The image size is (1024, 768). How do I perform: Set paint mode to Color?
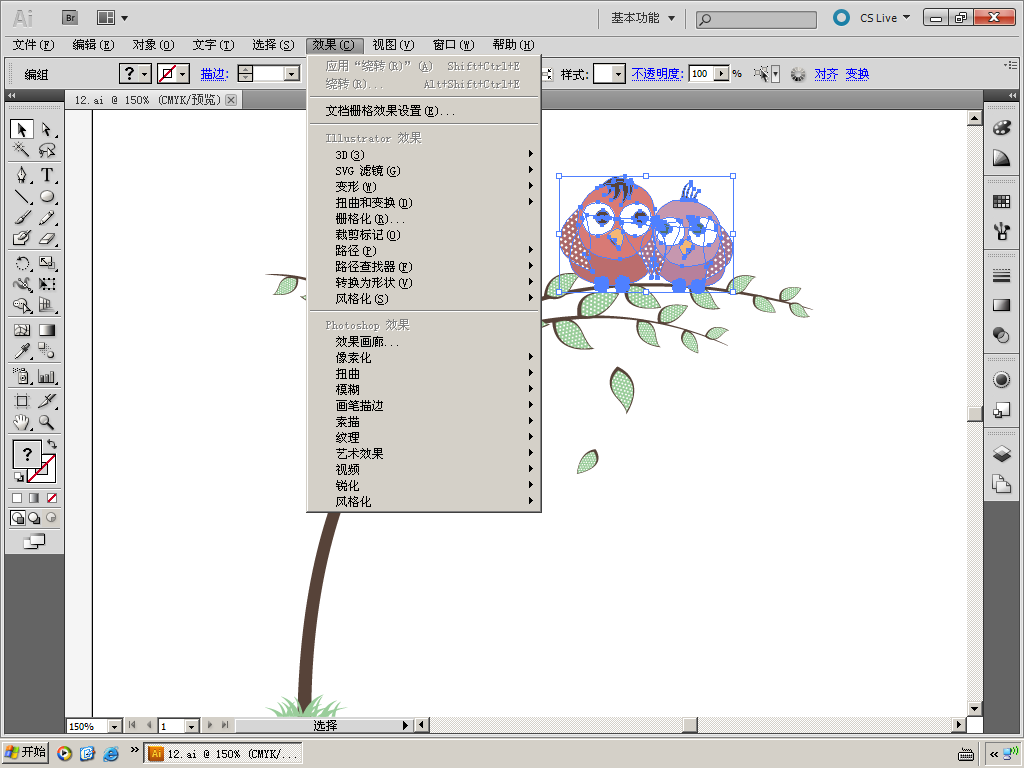point(17,498)
